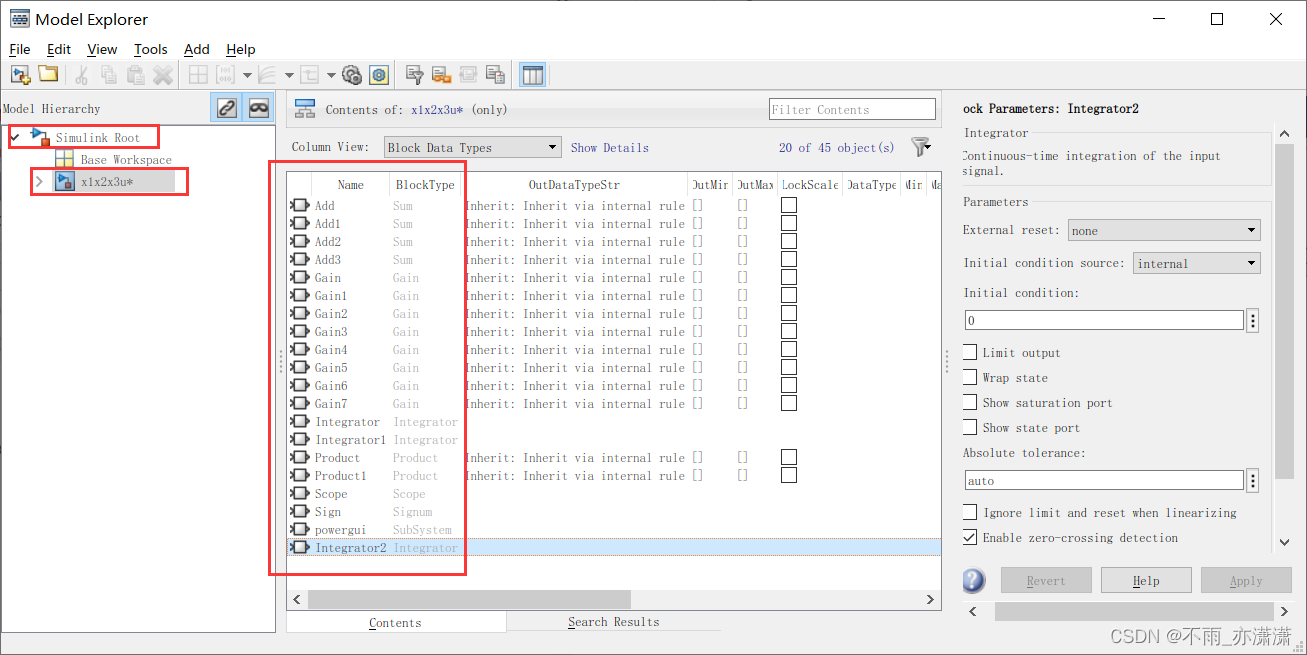Click the New Model toolbar icon
This screenshot has width=1307, height=655.
pos(20,75)
